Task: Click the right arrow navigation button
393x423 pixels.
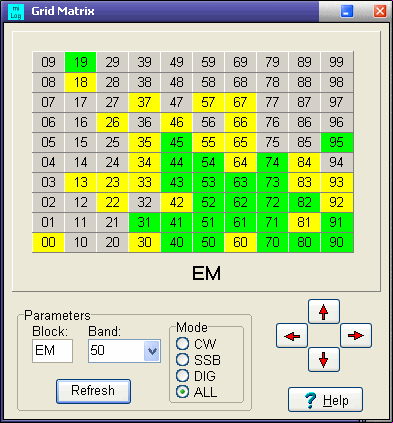Action: click(356, 336)
